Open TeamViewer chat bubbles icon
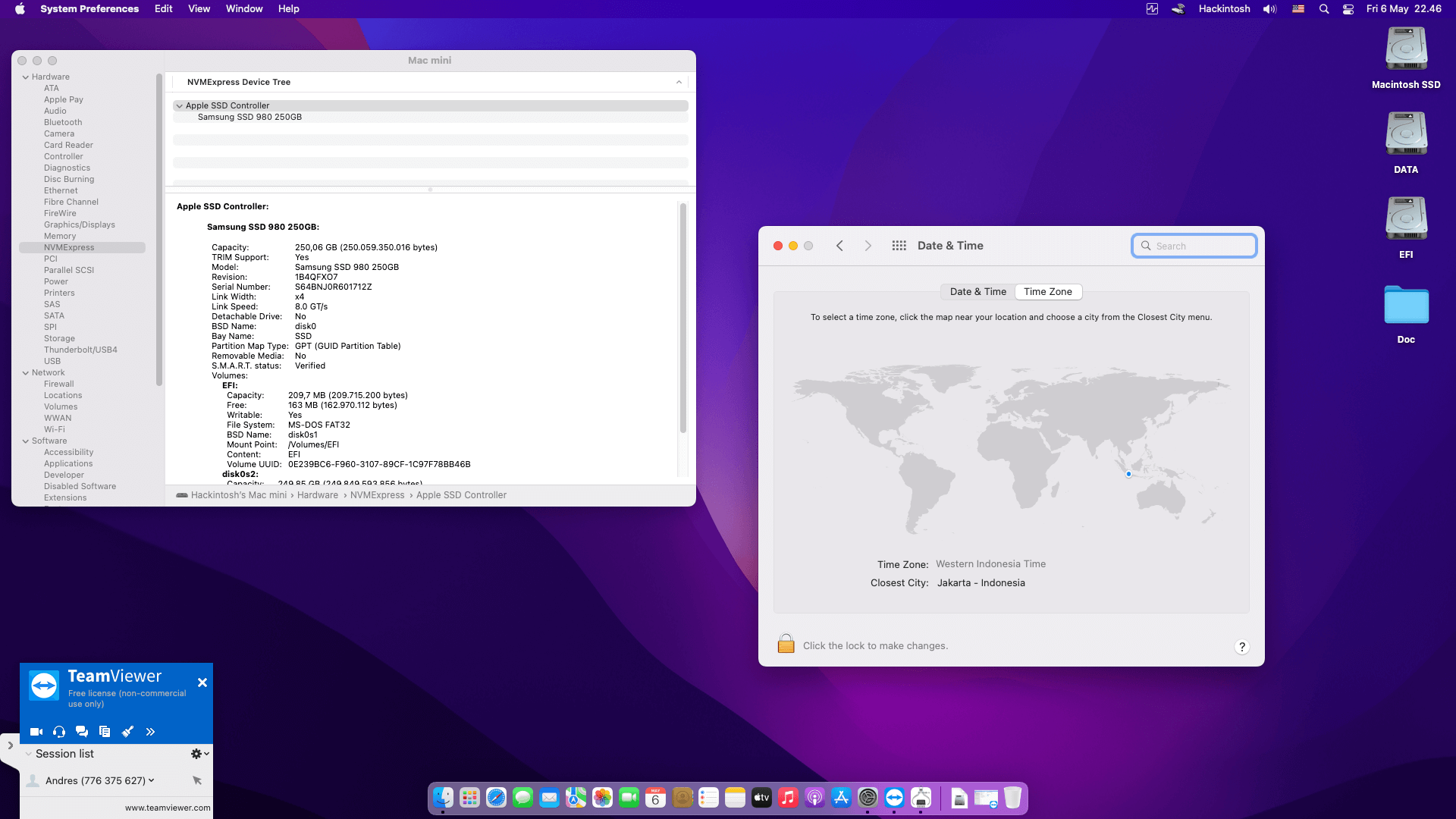 [x=82, y=732]
